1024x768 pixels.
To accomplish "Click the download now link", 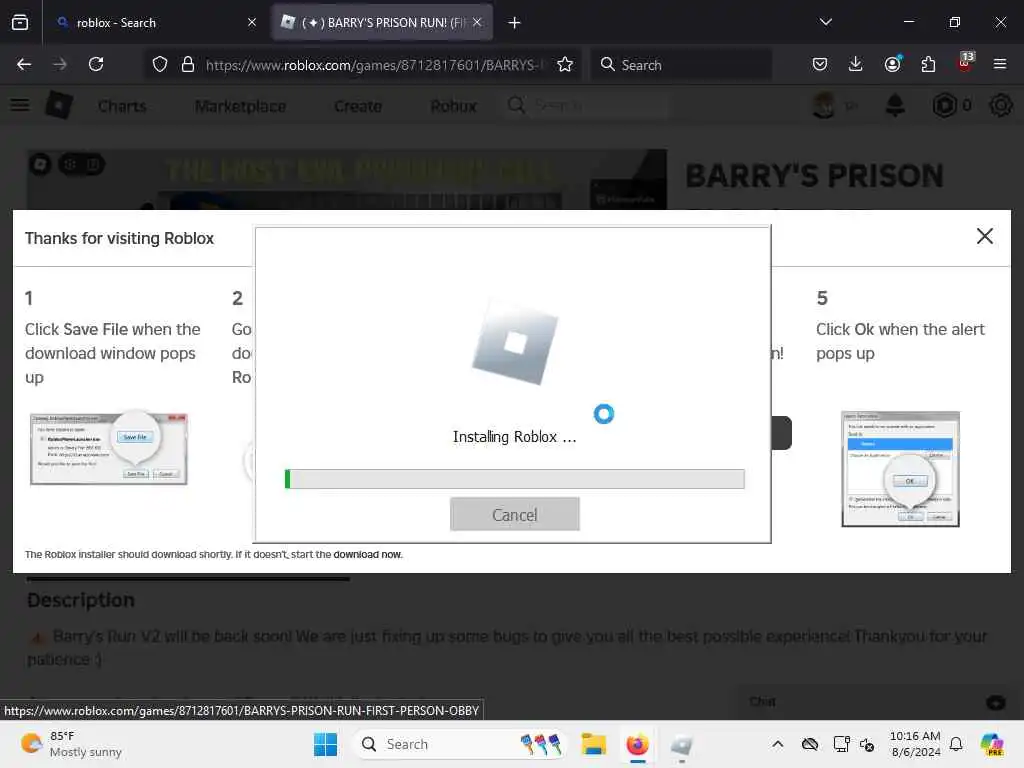I will pyautogui.click(x=367, y=554).
